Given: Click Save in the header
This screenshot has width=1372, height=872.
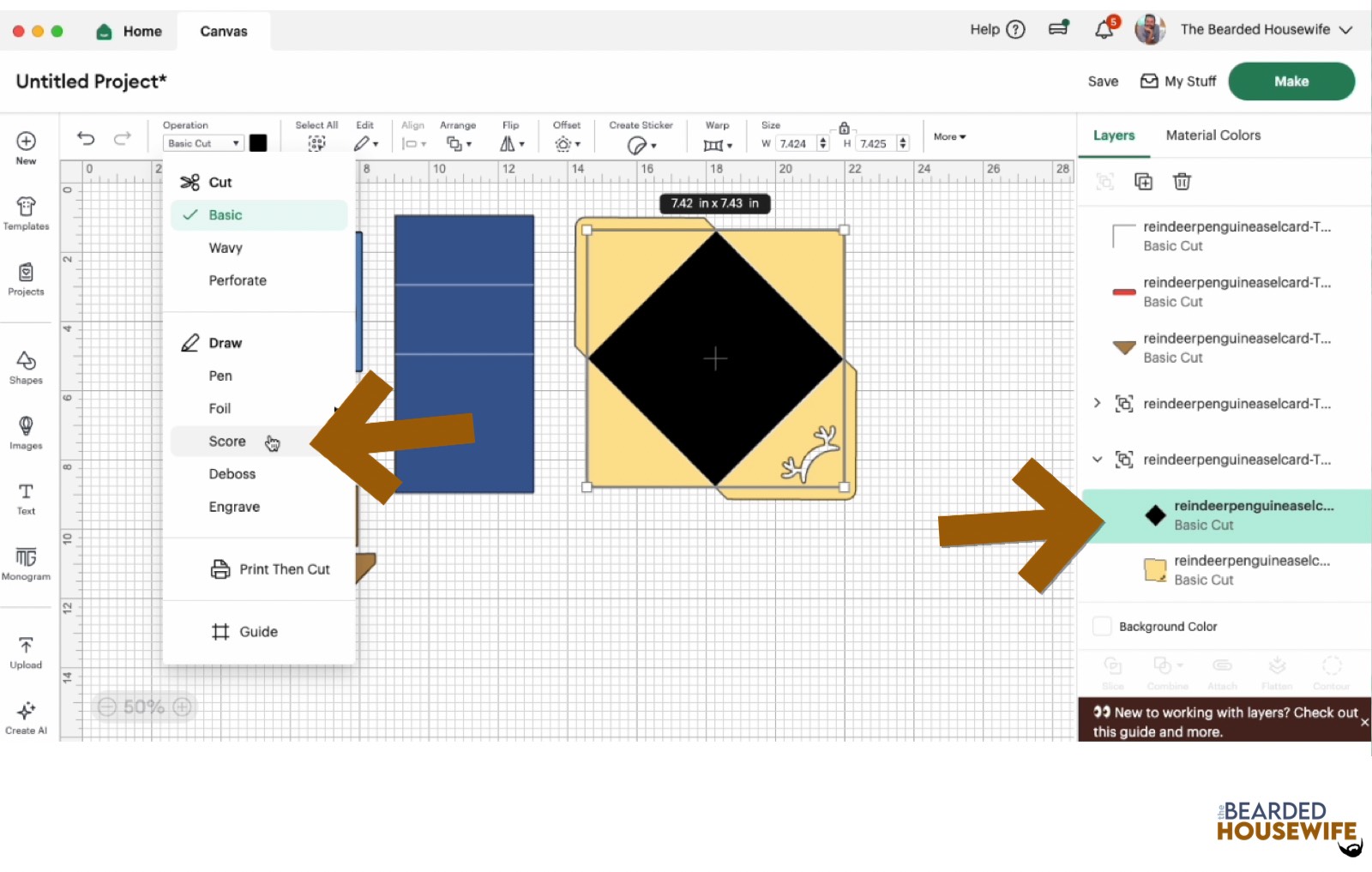Looking at the screenshot, I should pyautogui.click(x=1103, y=81).
